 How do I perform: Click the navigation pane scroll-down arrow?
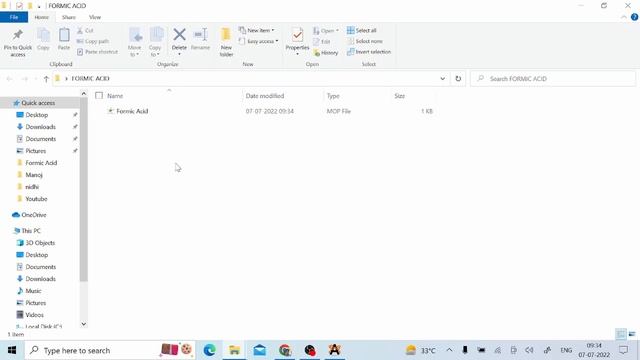84,324
